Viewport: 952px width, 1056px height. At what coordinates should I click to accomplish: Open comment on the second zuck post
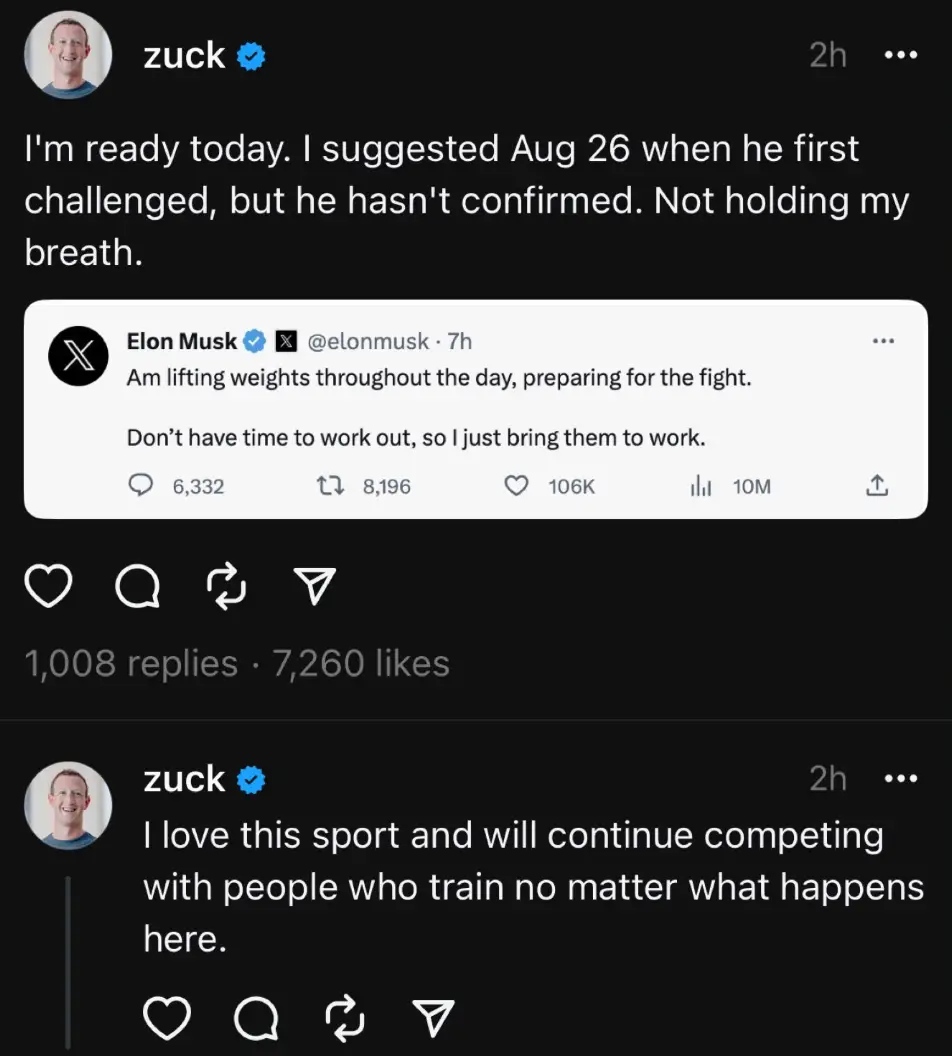click(256, 1018)
